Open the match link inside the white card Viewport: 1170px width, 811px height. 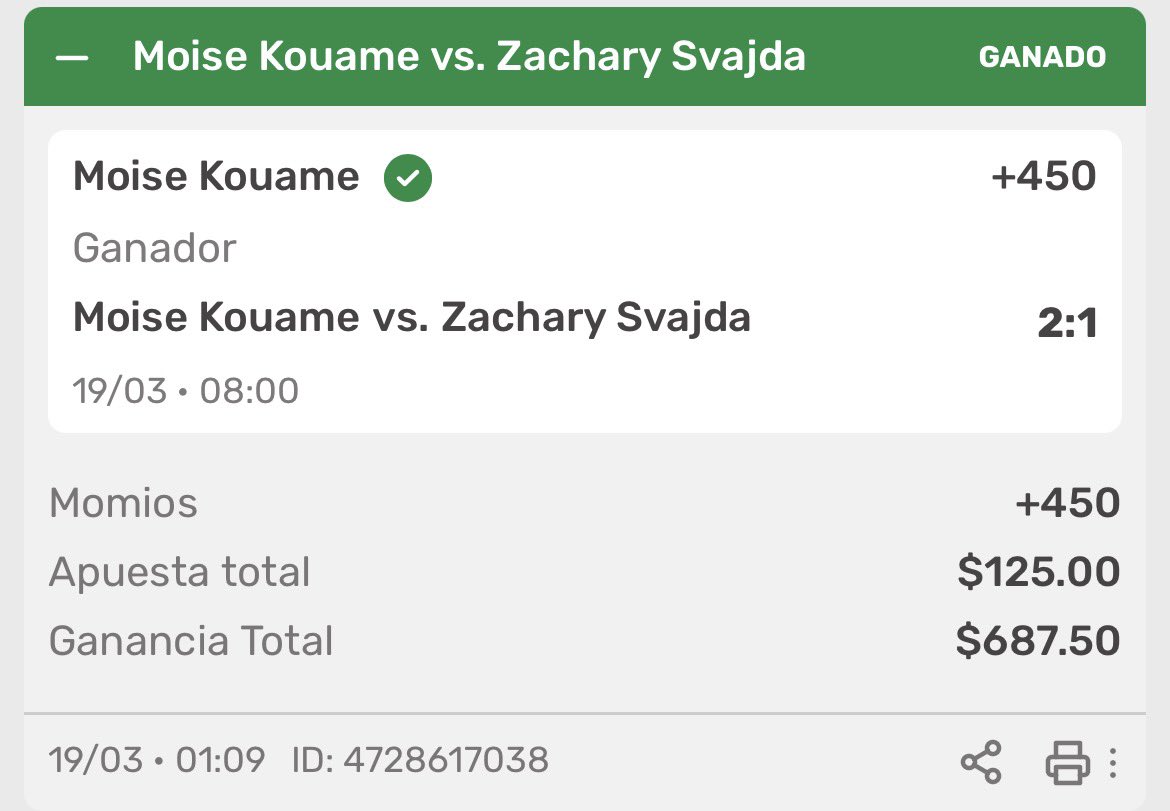[x=412, y=318]
